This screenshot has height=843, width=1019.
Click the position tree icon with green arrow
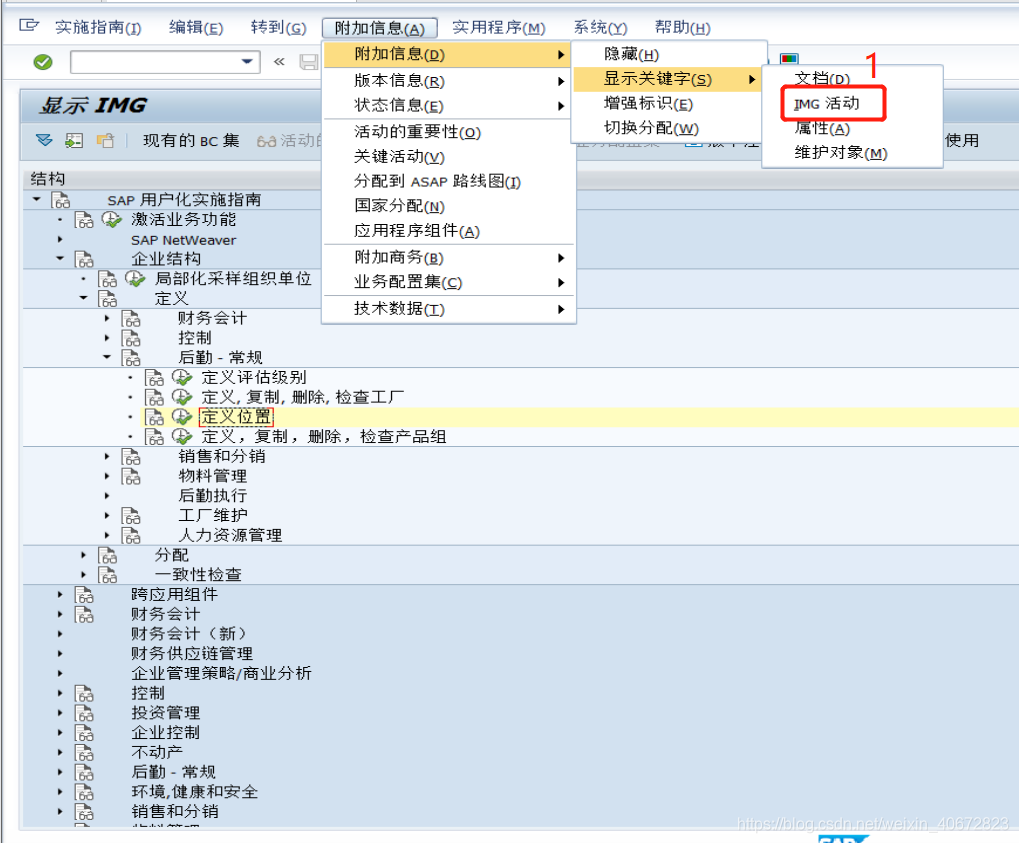click(x=74, y=140)
